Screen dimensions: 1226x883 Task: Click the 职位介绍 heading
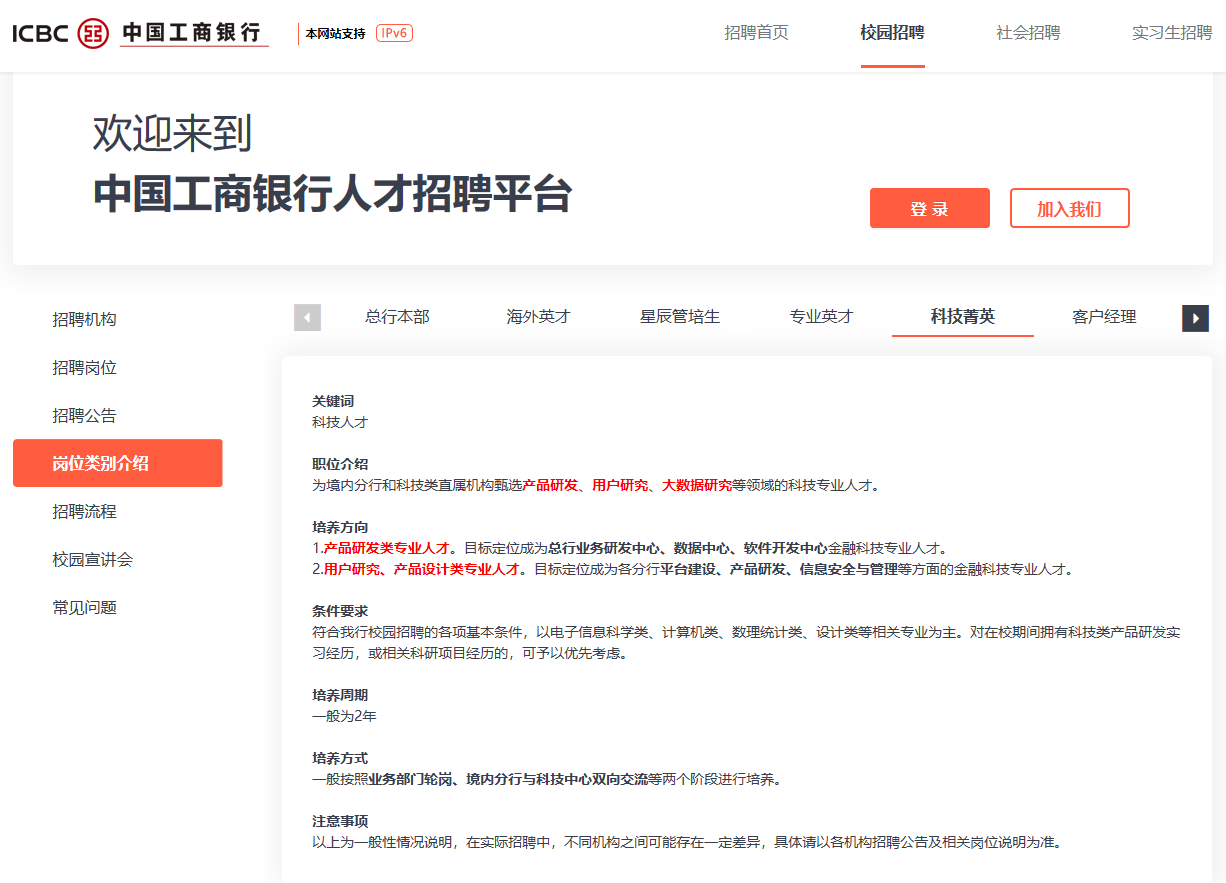pyautogui.click(x=340, y=464)
